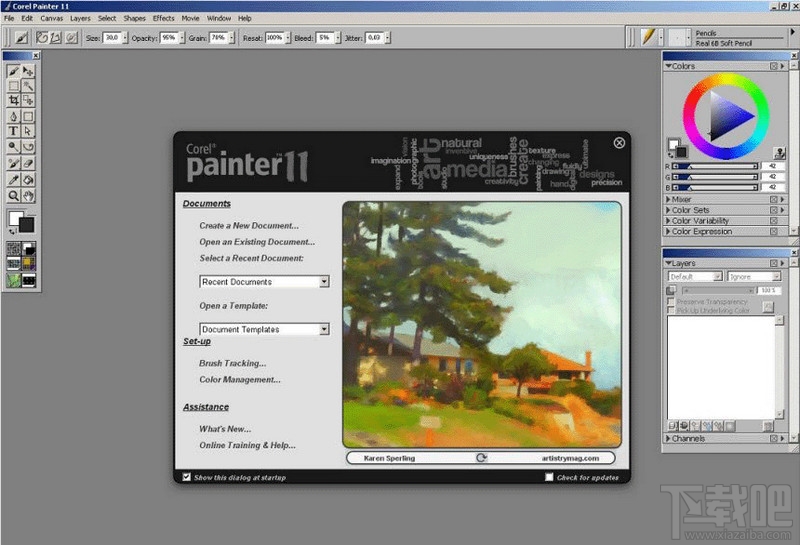The image size is (800, 545).
Task: Select the Crop tool
Action: click(x=14, y=100)
